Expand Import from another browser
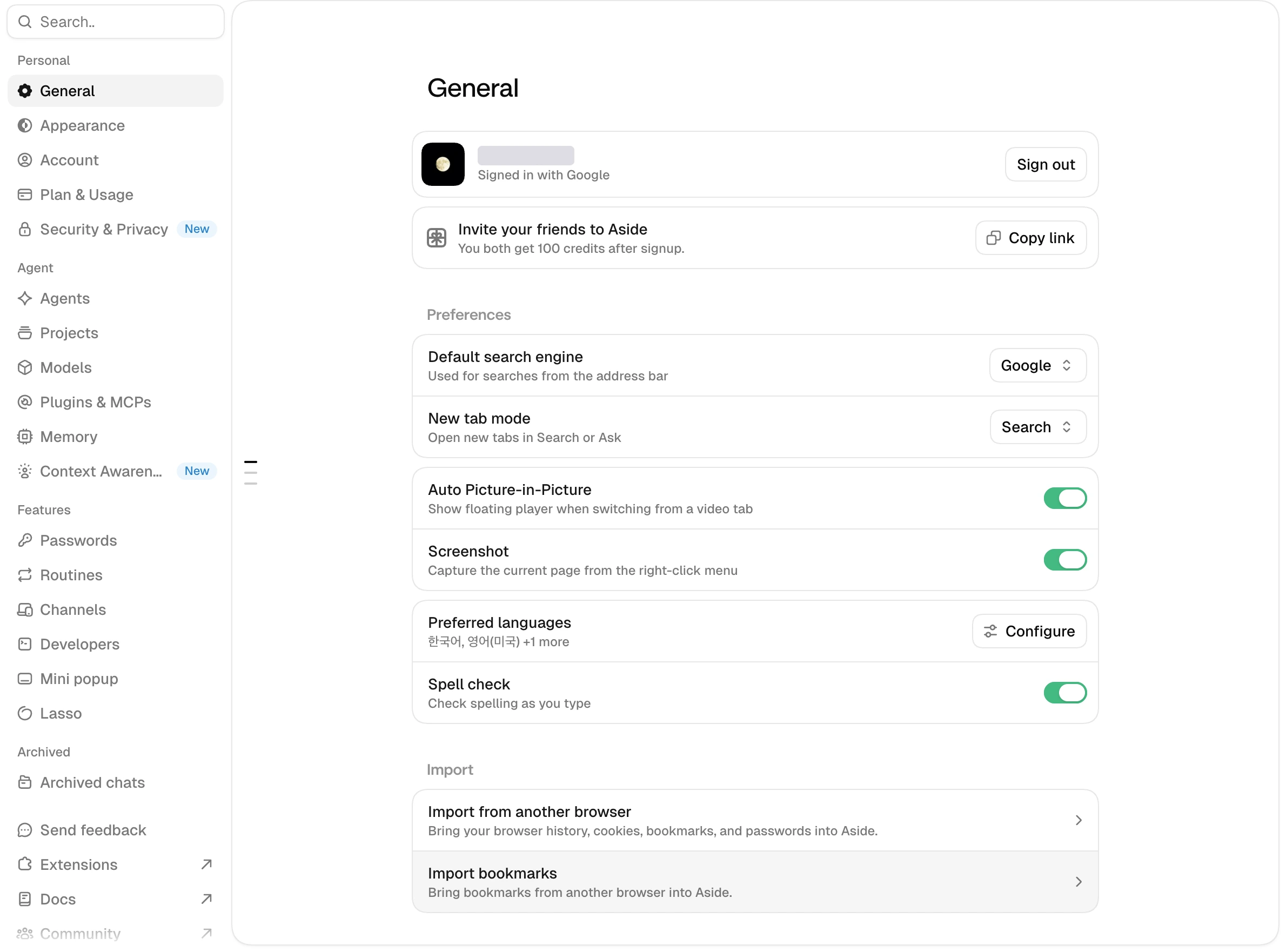This screenshot has width=1286, height=952. [x=755, y=821]
